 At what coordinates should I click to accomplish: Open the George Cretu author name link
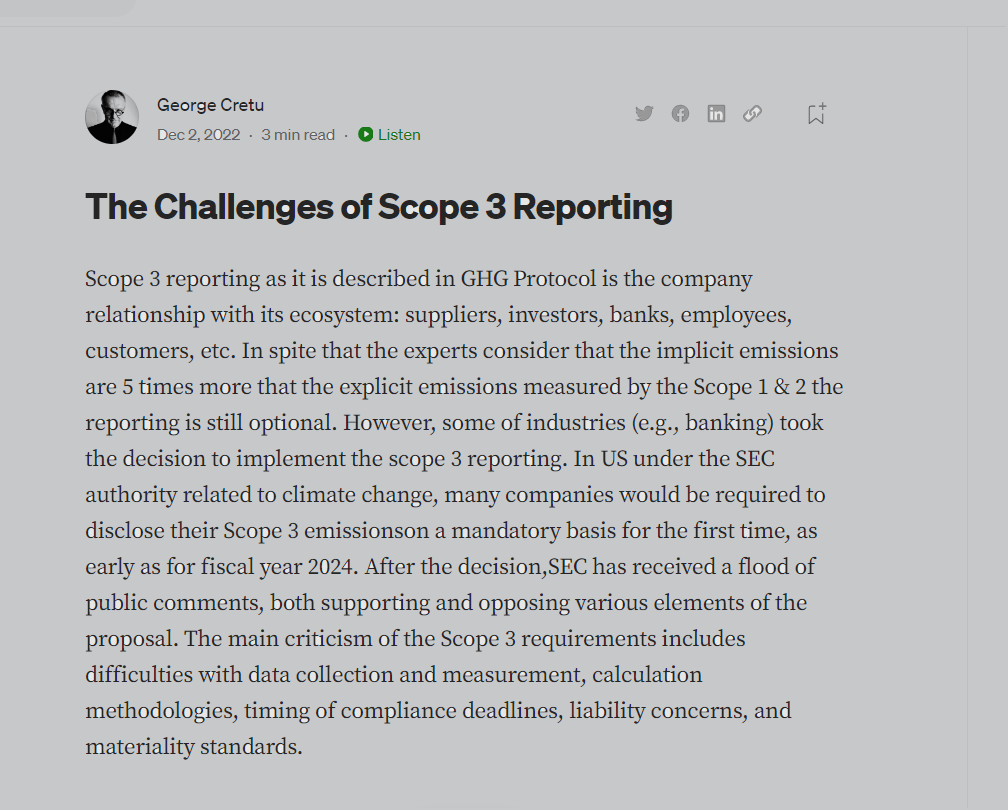click(210, 105)
